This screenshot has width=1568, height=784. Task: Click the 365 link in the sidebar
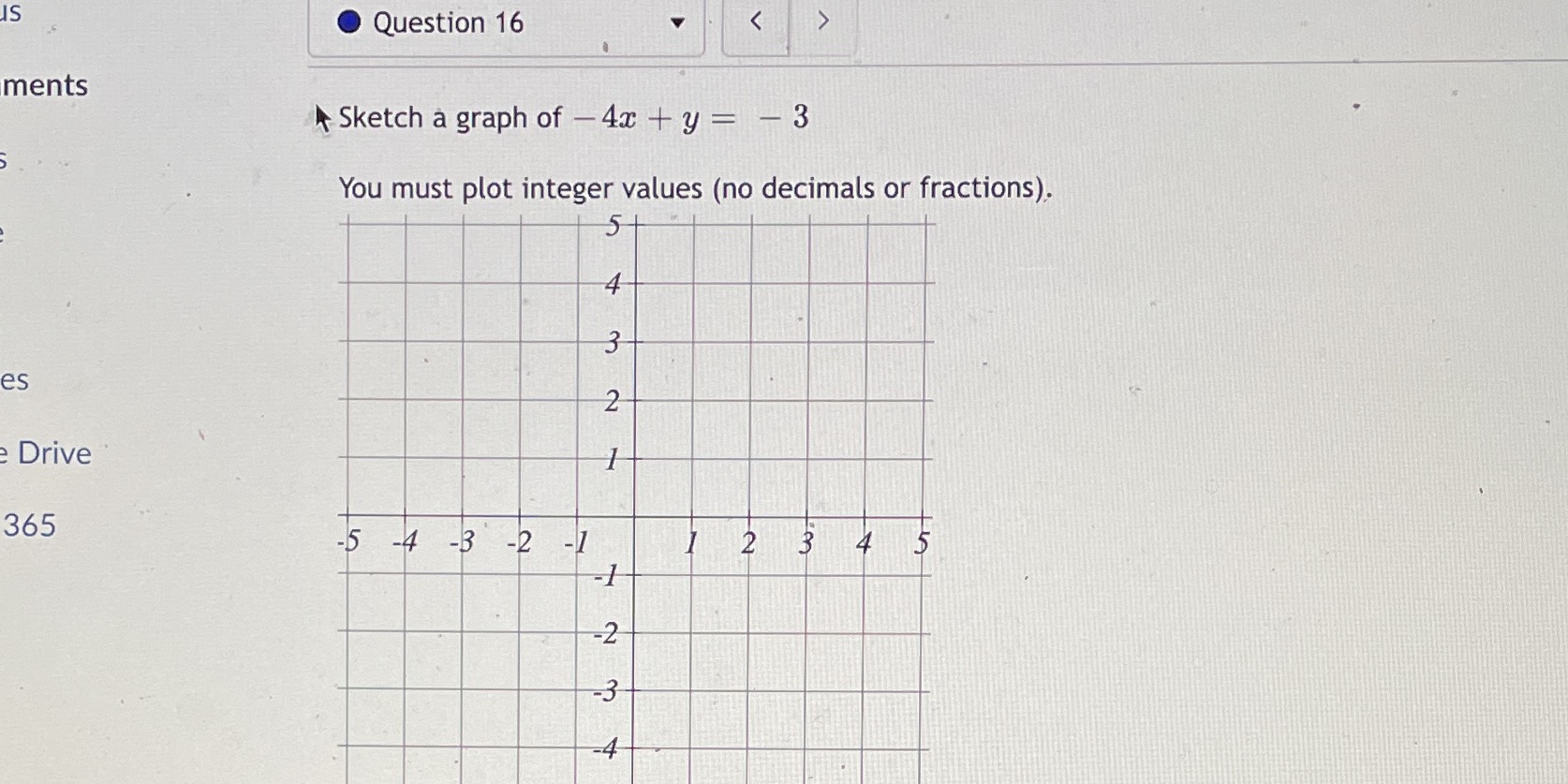[30, 526]
